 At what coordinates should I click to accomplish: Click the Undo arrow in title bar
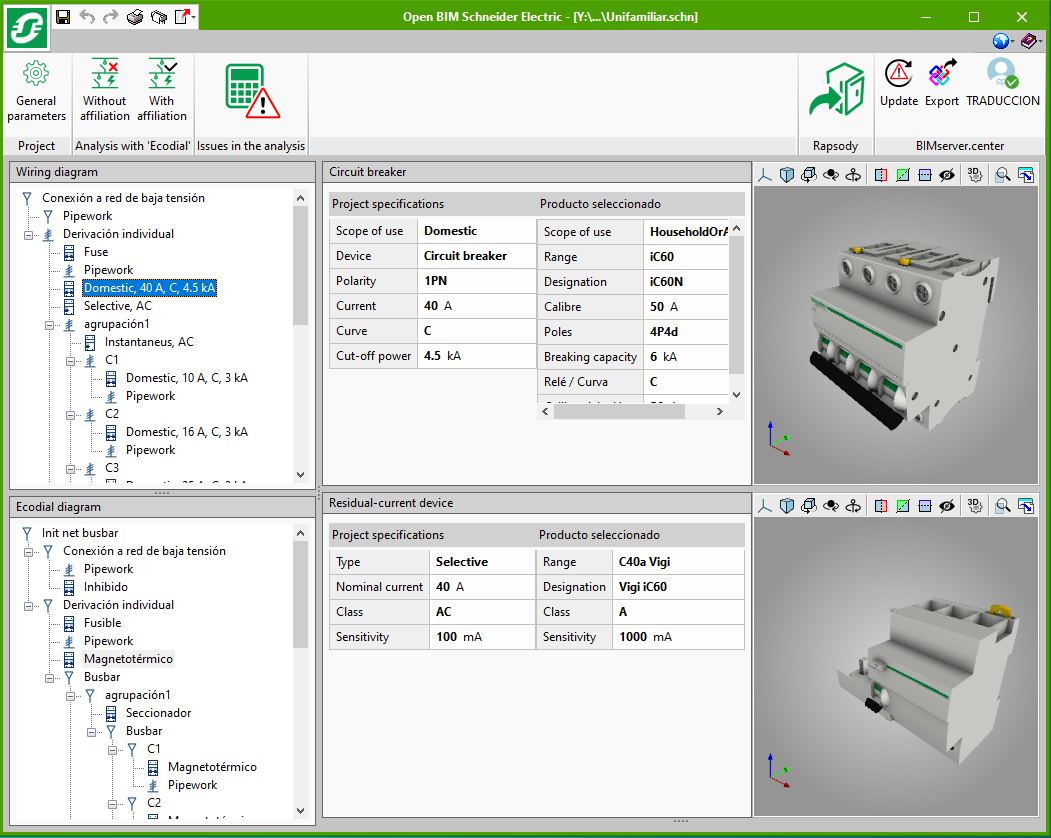pos(87,17)
